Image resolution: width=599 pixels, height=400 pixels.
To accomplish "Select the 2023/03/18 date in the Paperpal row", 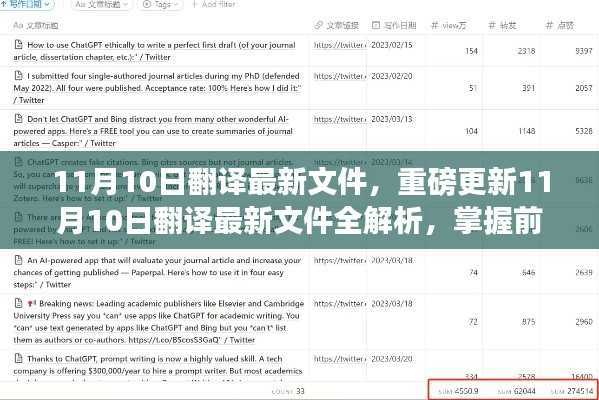I will (x=392, y=260).
